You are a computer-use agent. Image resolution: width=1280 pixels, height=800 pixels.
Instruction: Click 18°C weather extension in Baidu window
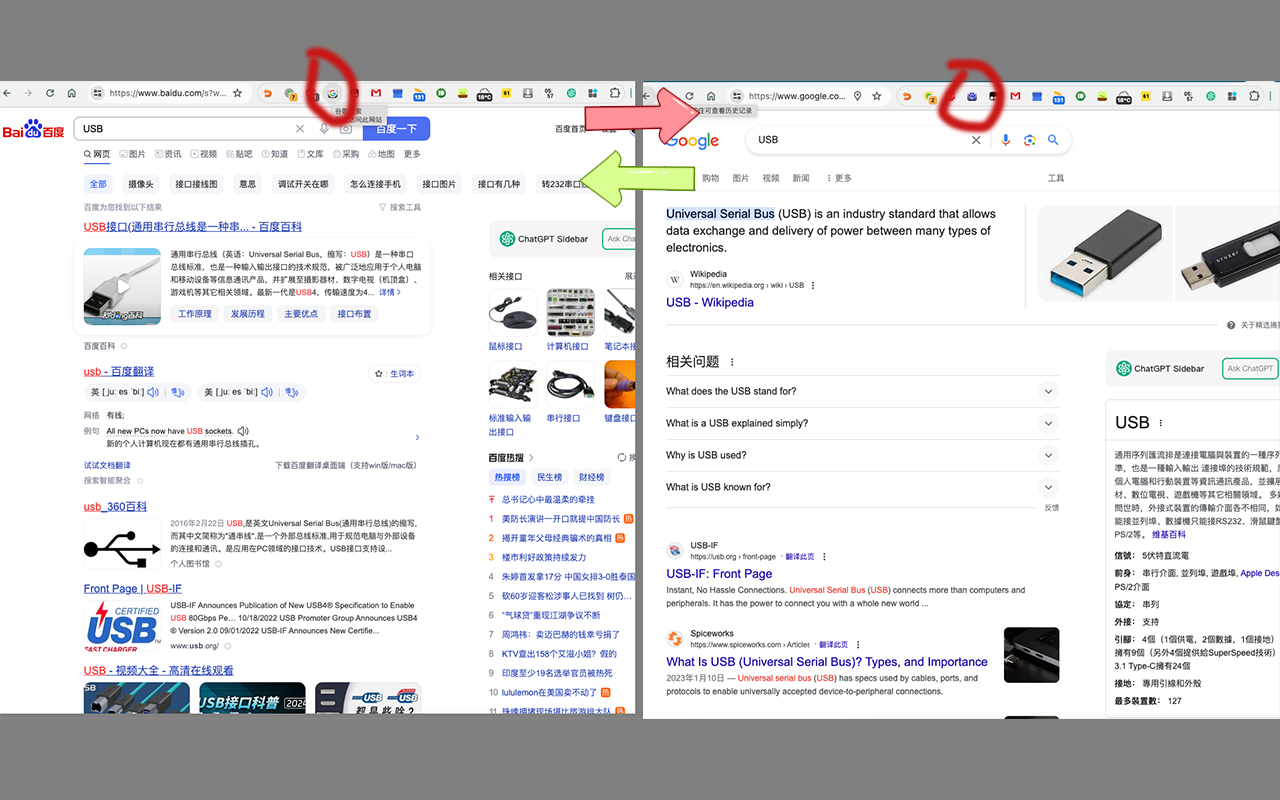pos(484,95)
